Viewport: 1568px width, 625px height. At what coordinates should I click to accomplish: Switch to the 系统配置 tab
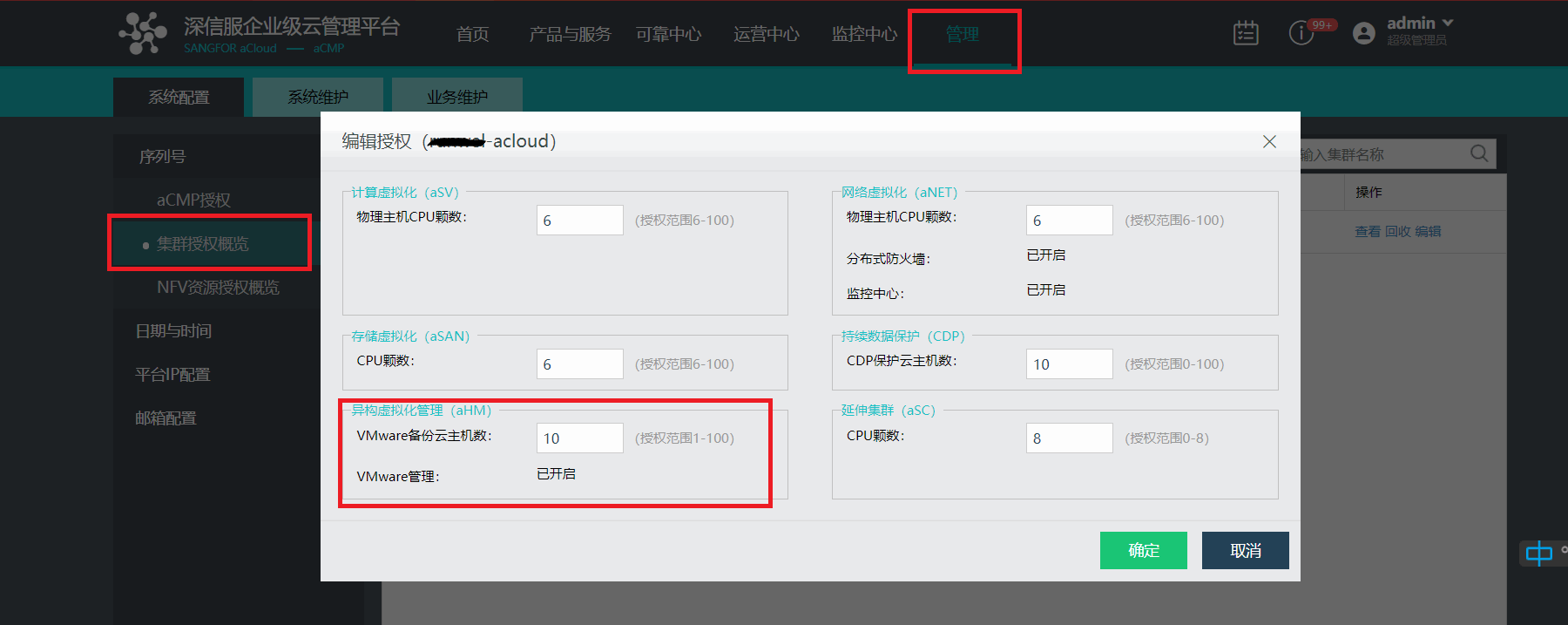click(179, 97)
